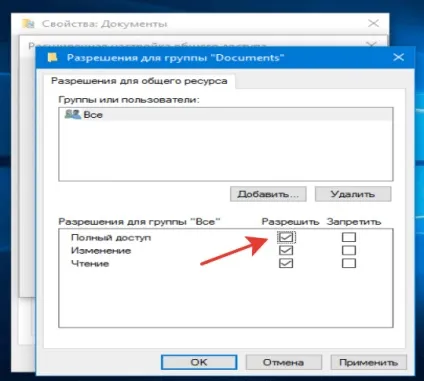Apply changes with Применить button
This screenshot has height=381, width=424.
click(368, 362)
